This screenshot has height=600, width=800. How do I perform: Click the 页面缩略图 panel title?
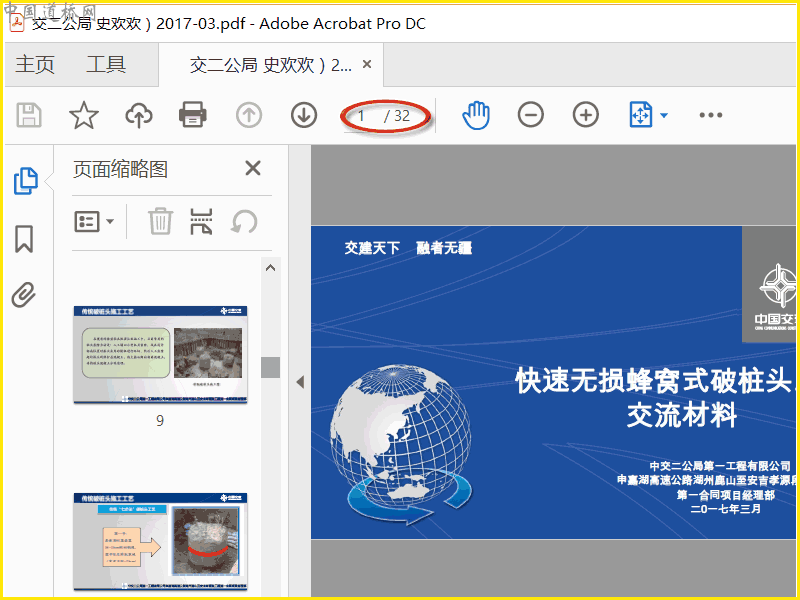point(120,169)
